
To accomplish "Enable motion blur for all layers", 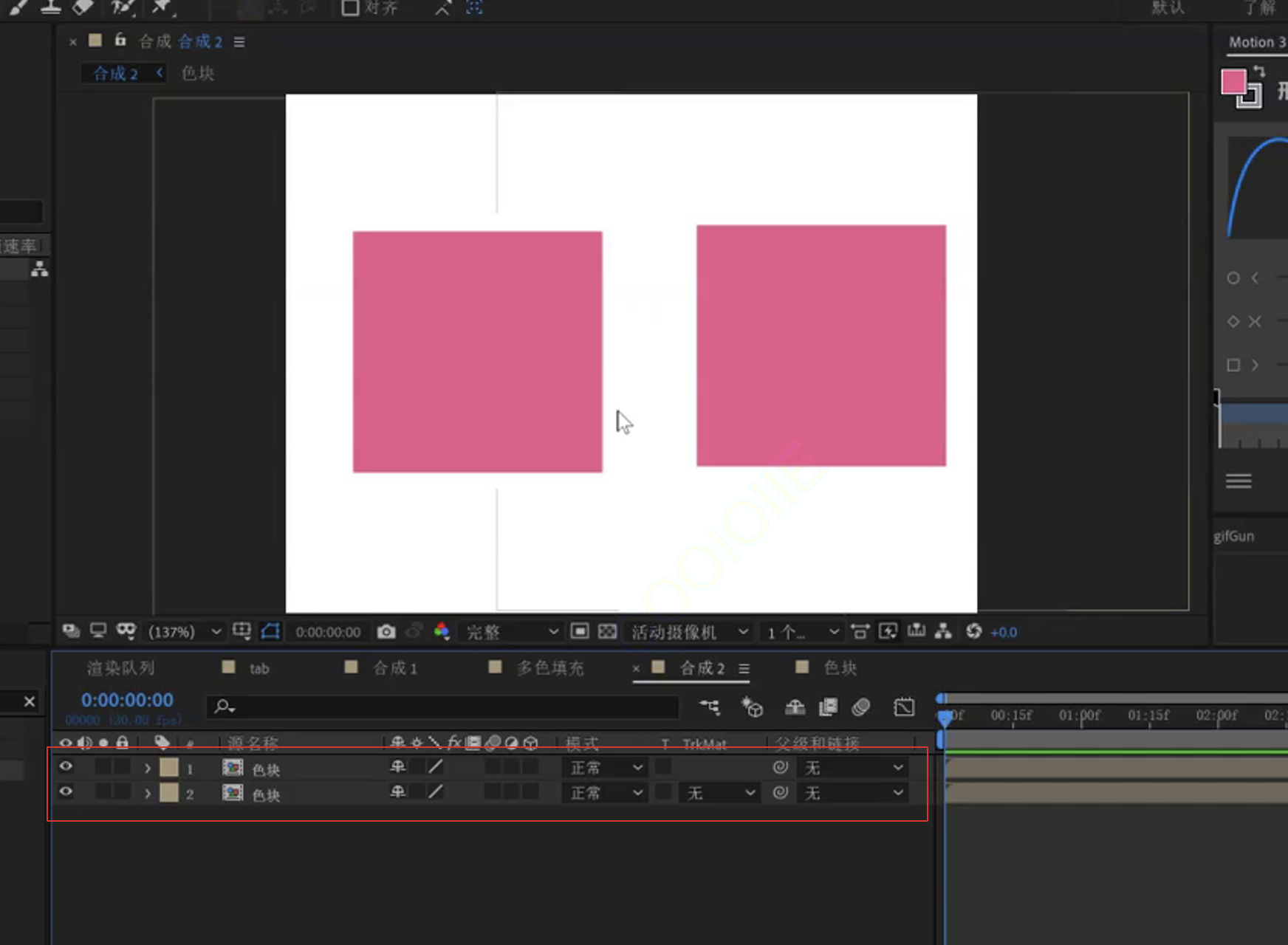I will 860,707.
